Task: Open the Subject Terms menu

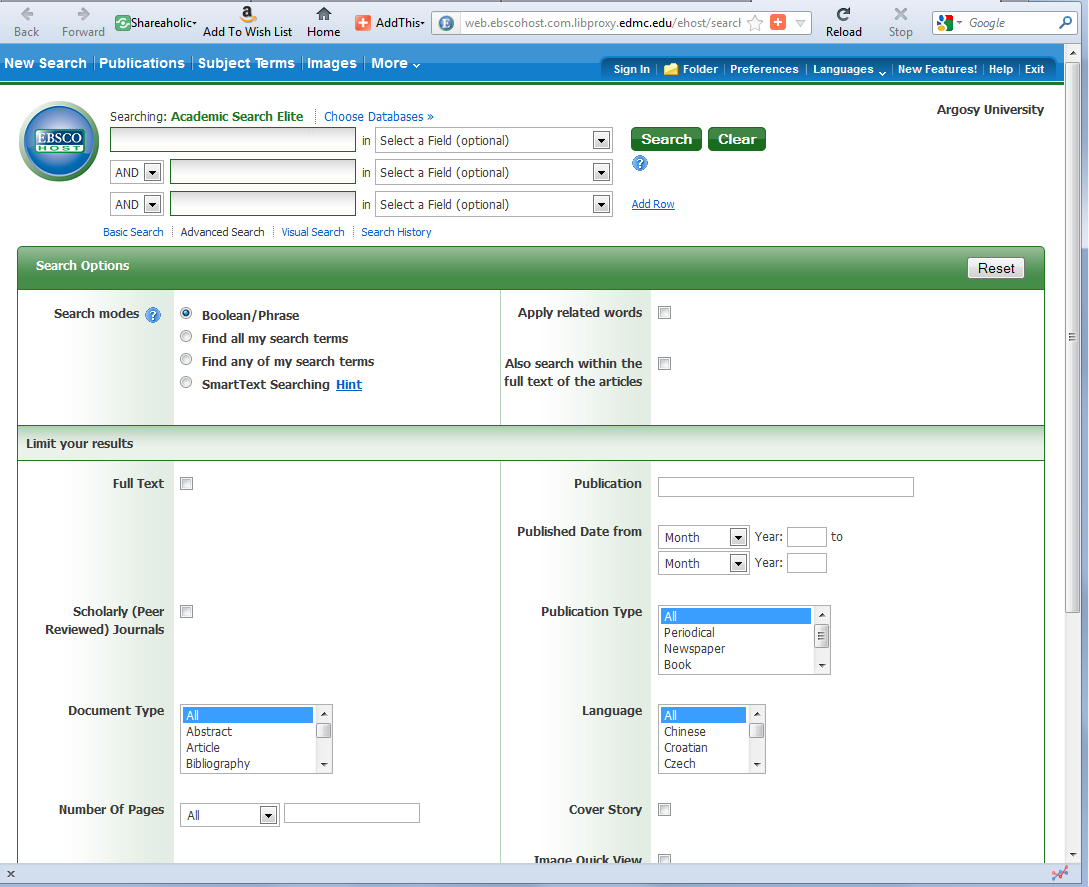Action: (246, 63)
